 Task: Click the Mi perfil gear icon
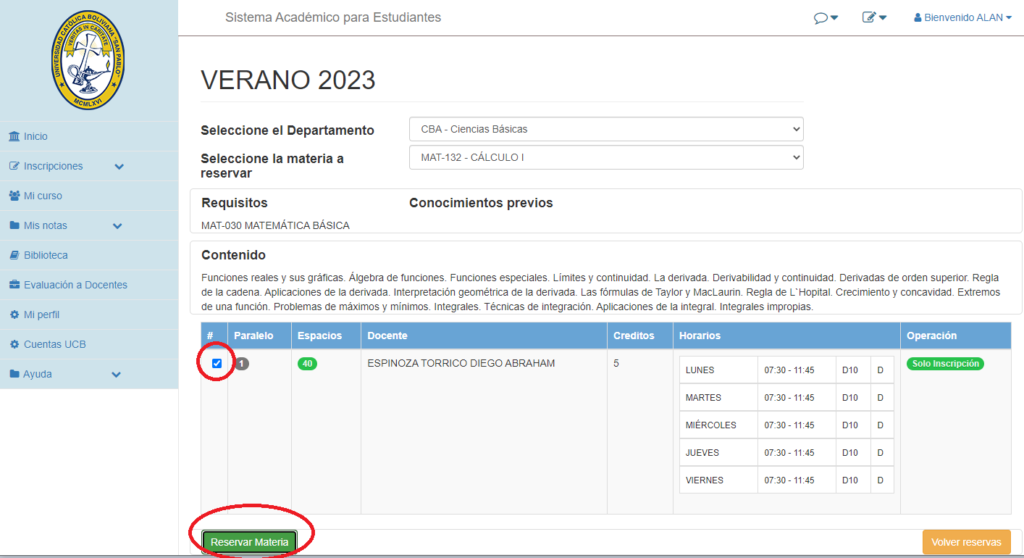14,315
